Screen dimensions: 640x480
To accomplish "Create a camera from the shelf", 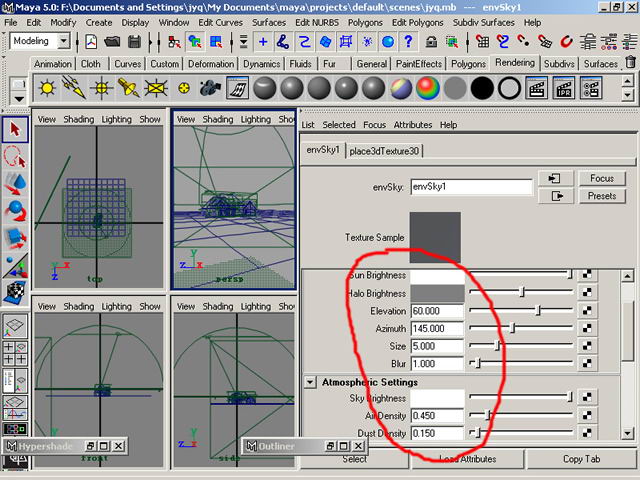I will point(211,87).
